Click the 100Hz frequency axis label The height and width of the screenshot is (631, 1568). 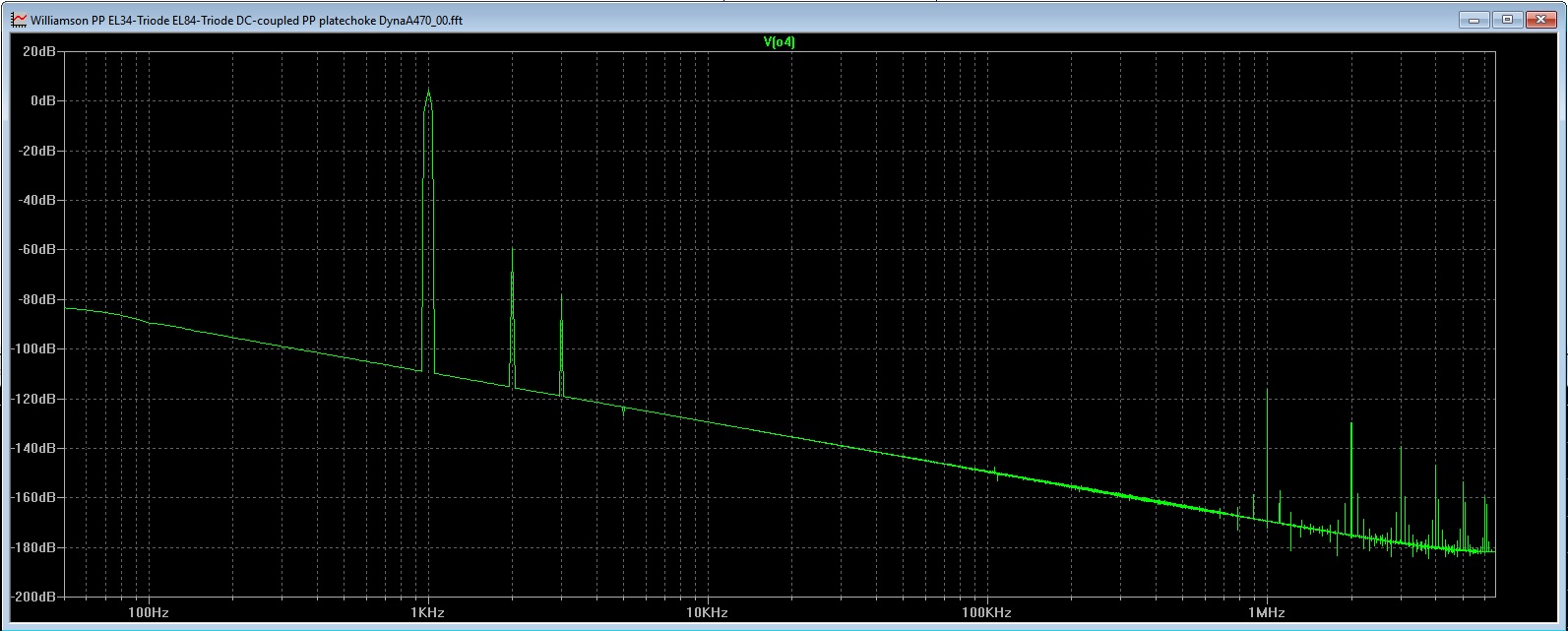click(149, 612)
